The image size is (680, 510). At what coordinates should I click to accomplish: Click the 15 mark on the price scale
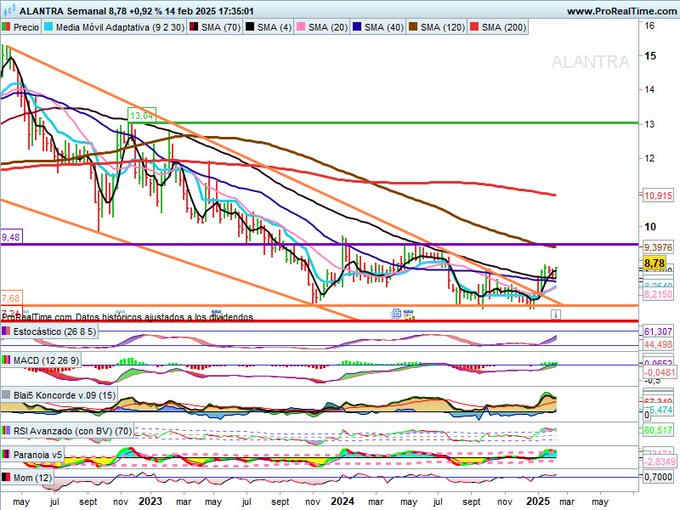[650, 56]
